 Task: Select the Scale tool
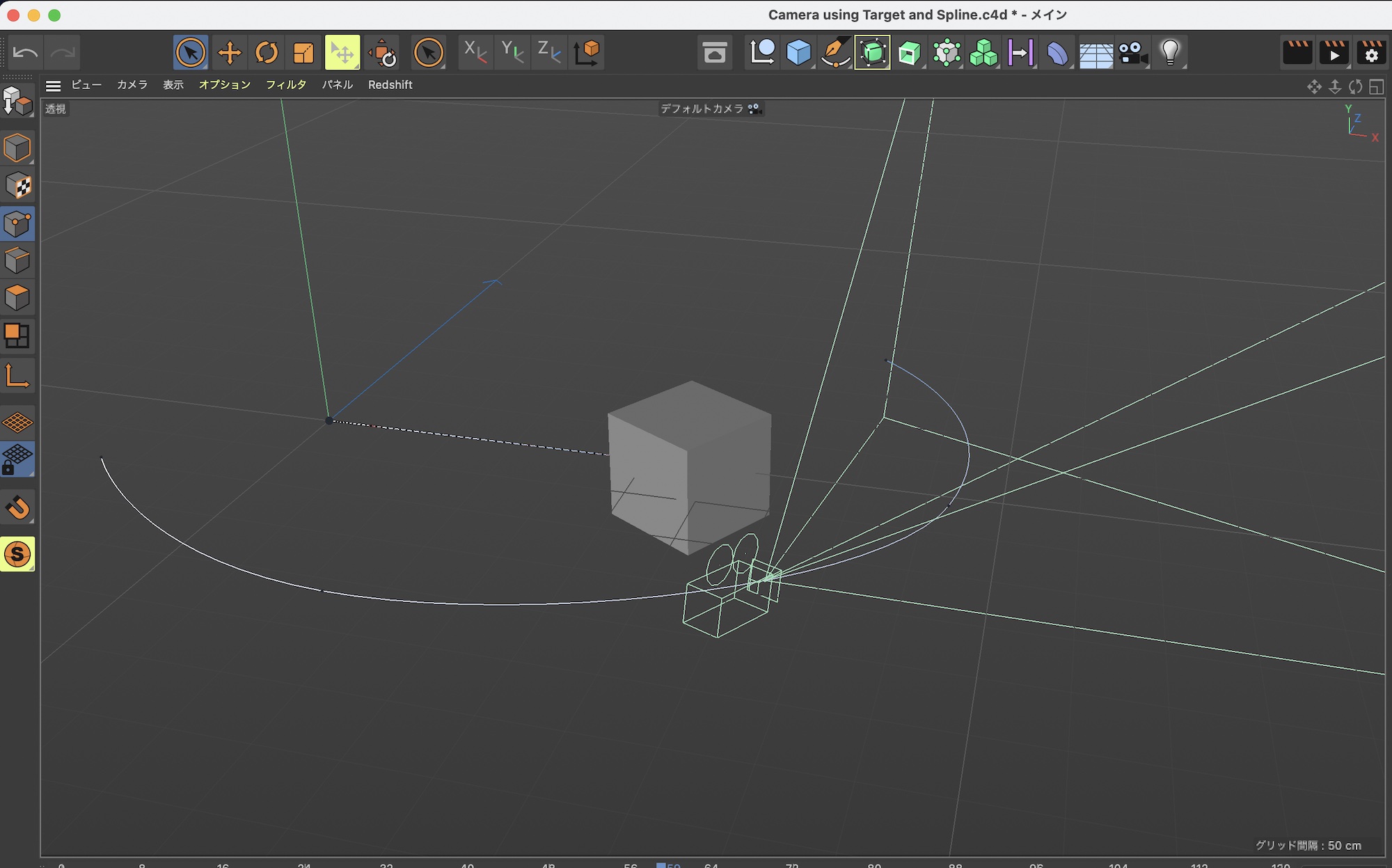click(x=303, y=53)
